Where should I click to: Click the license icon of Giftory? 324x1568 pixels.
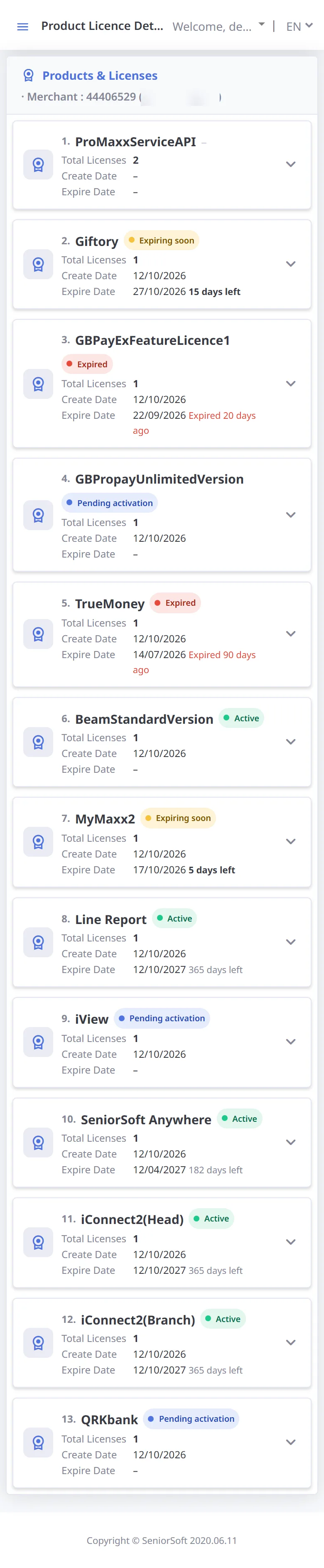click(x=38, y=264)
